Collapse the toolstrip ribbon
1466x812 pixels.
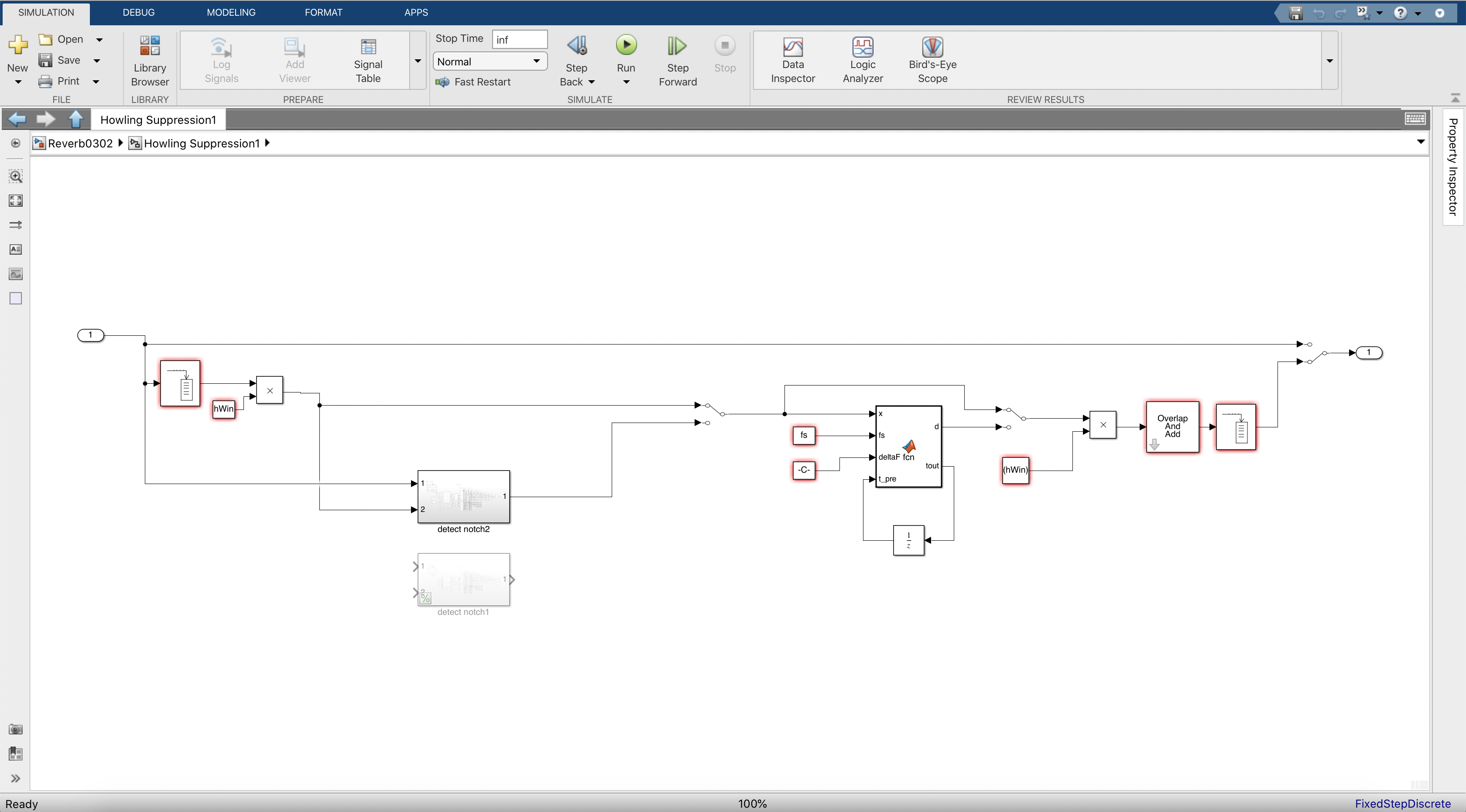tap(1455, 99)
